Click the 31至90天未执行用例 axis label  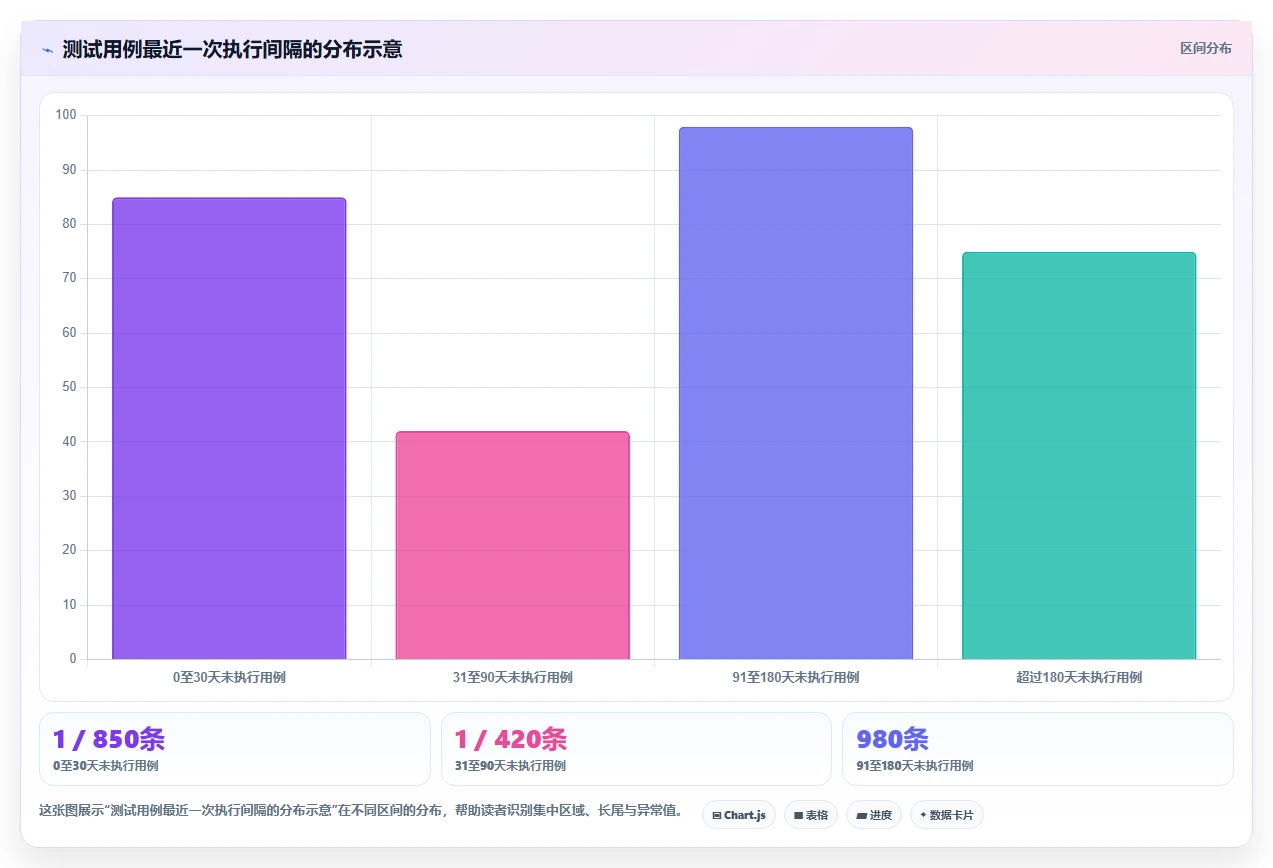point(512,677)
